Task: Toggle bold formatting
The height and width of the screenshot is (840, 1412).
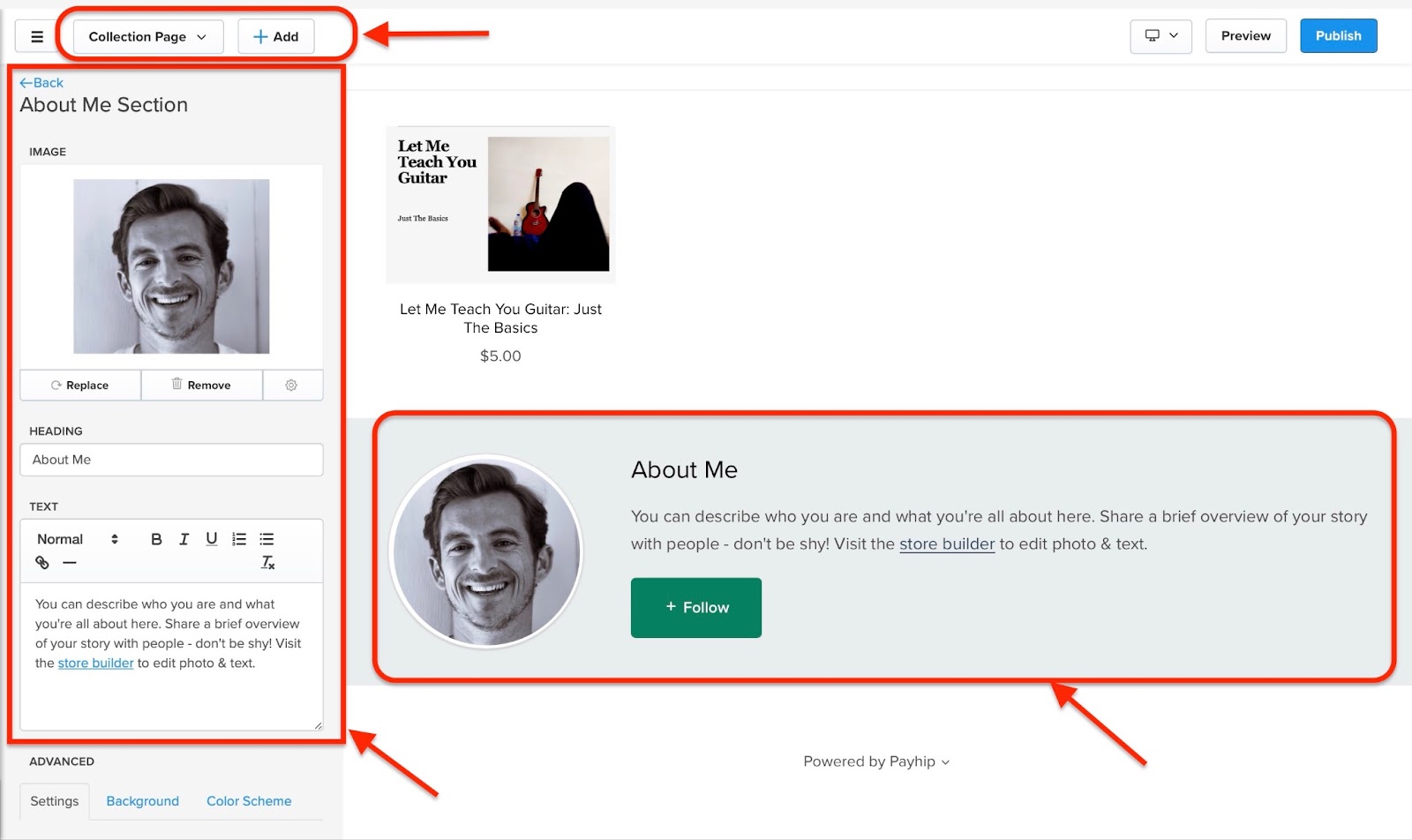Action: pyautogui.click(x=156, y=539)
